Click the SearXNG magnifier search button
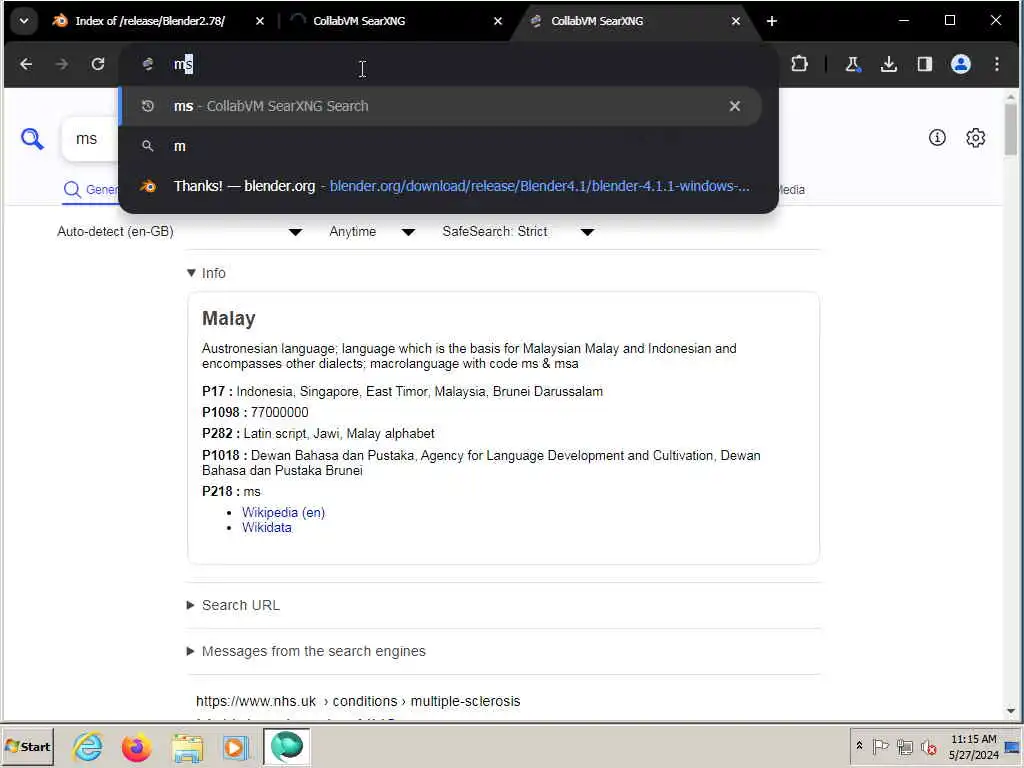 click(32, 139)
